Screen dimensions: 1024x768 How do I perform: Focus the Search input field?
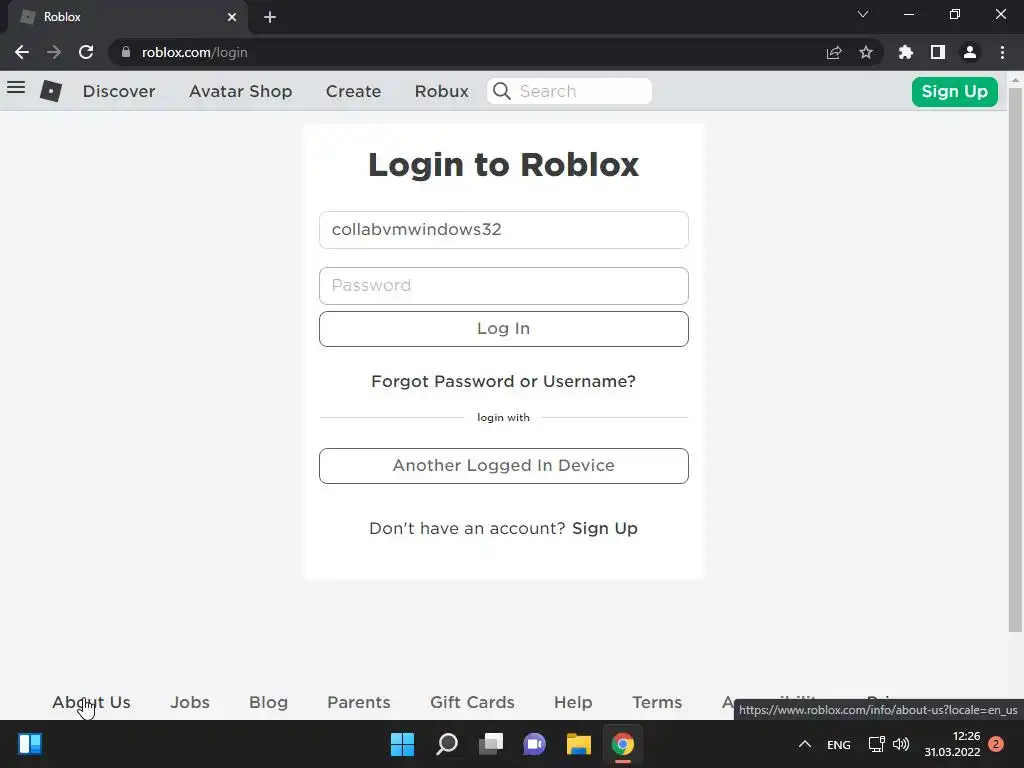click(x=569, y=91)
